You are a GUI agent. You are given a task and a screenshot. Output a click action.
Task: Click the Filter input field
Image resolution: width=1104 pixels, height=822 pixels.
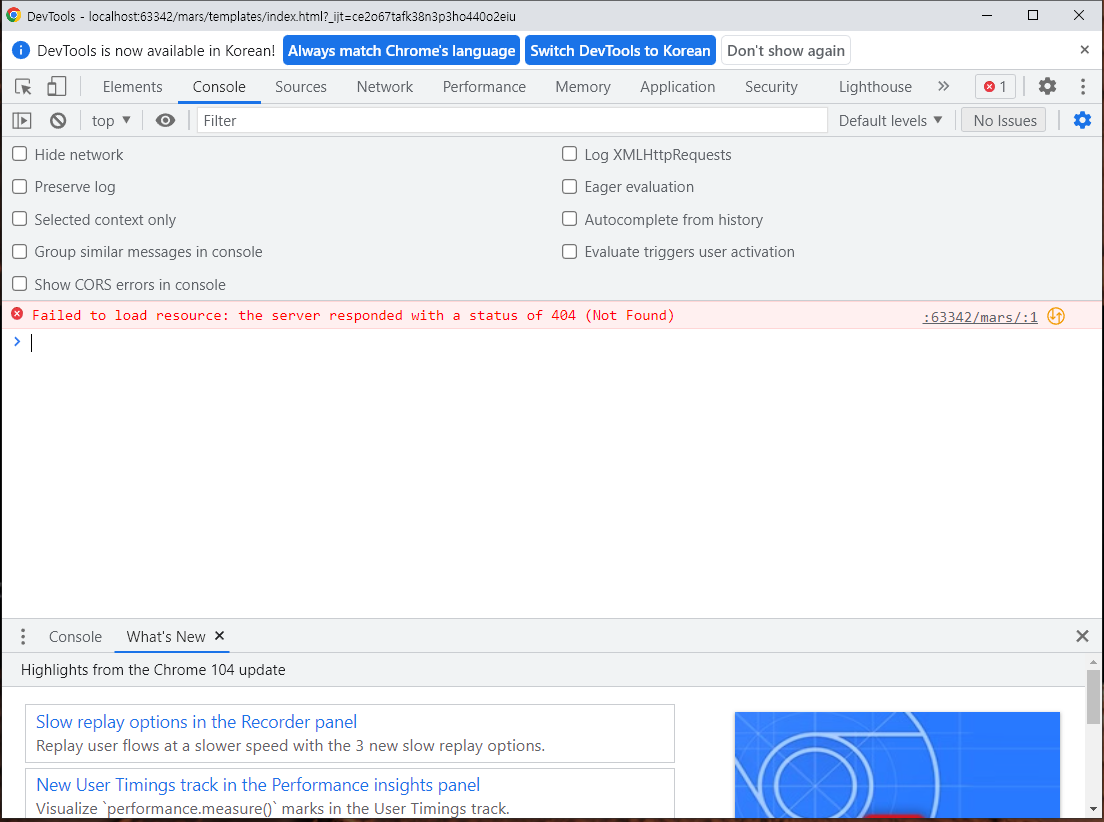point(512,120)
